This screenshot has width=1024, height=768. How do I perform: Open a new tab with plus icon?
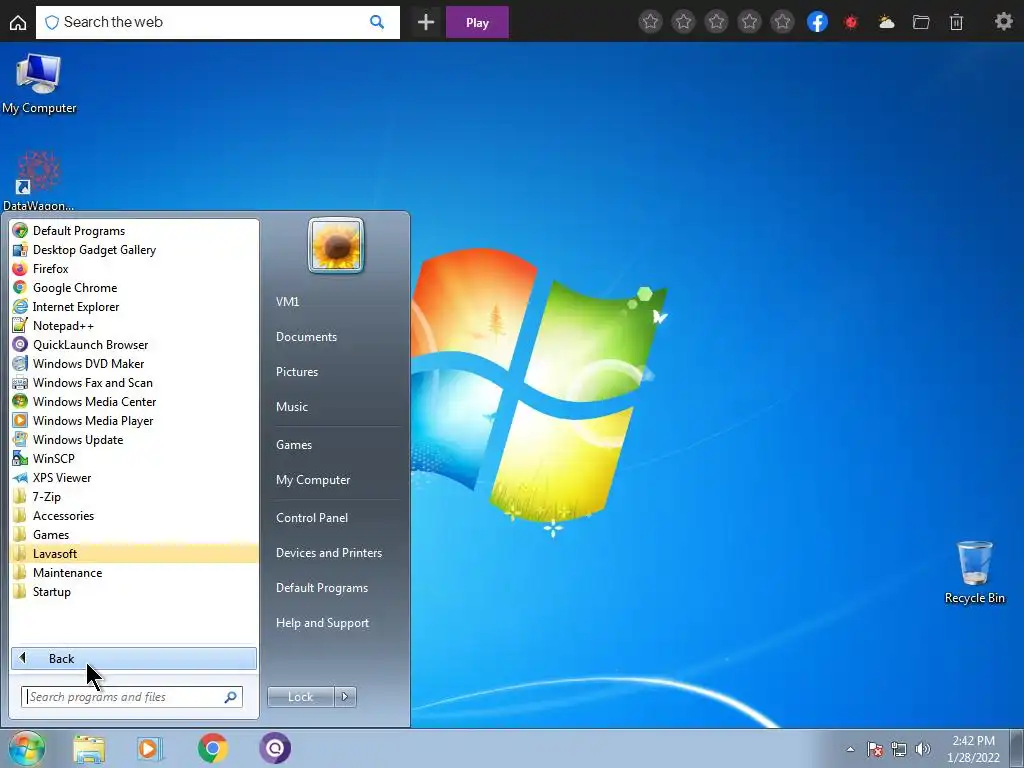pos(426,22)
